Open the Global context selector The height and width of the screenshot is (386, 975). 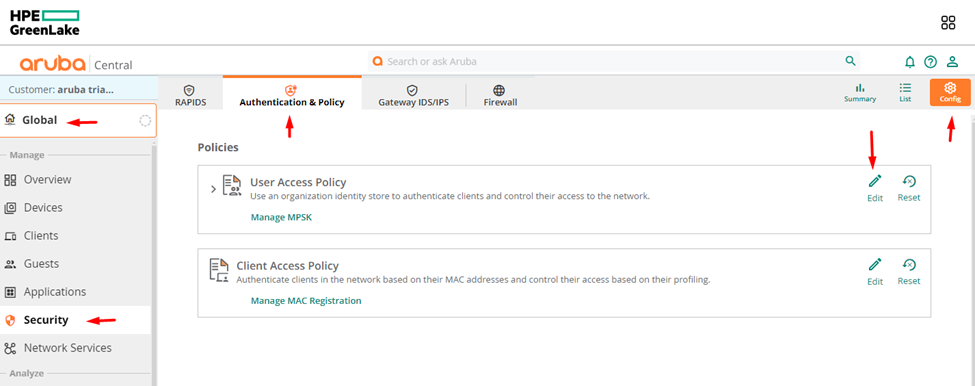[x=78, y=121]
